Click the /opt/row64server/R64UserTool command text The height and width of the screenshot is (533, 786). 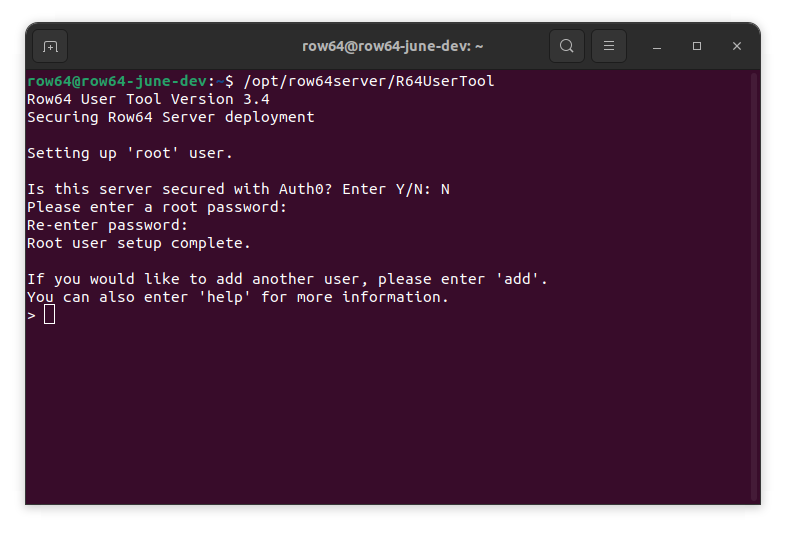(x=369, y=81)
